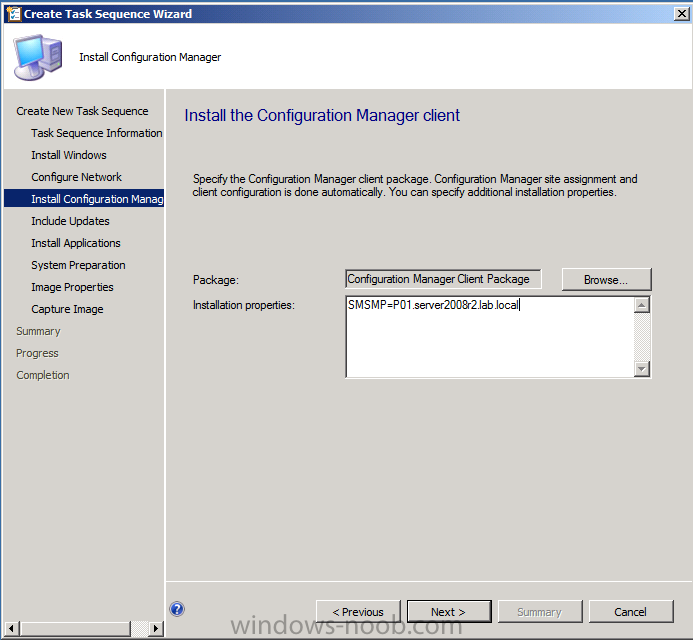Select System Preparation step
The width and height of the screenshot is (693, 640).
click(x=78, y=265)
